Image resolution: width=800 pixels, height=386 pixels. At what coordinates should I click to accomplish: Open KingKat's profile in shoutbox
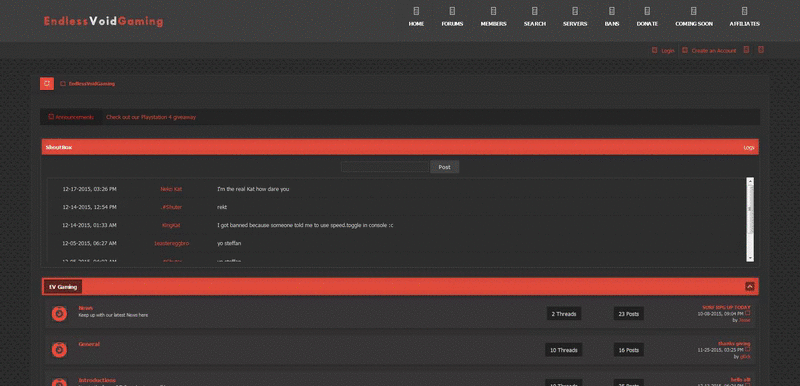click(171, 225)
